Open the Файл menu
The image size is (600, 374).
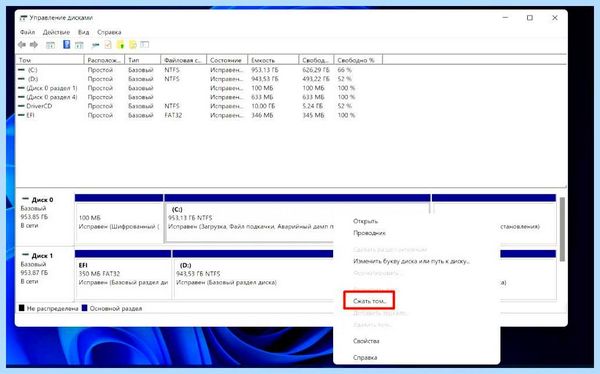[28, 32]
